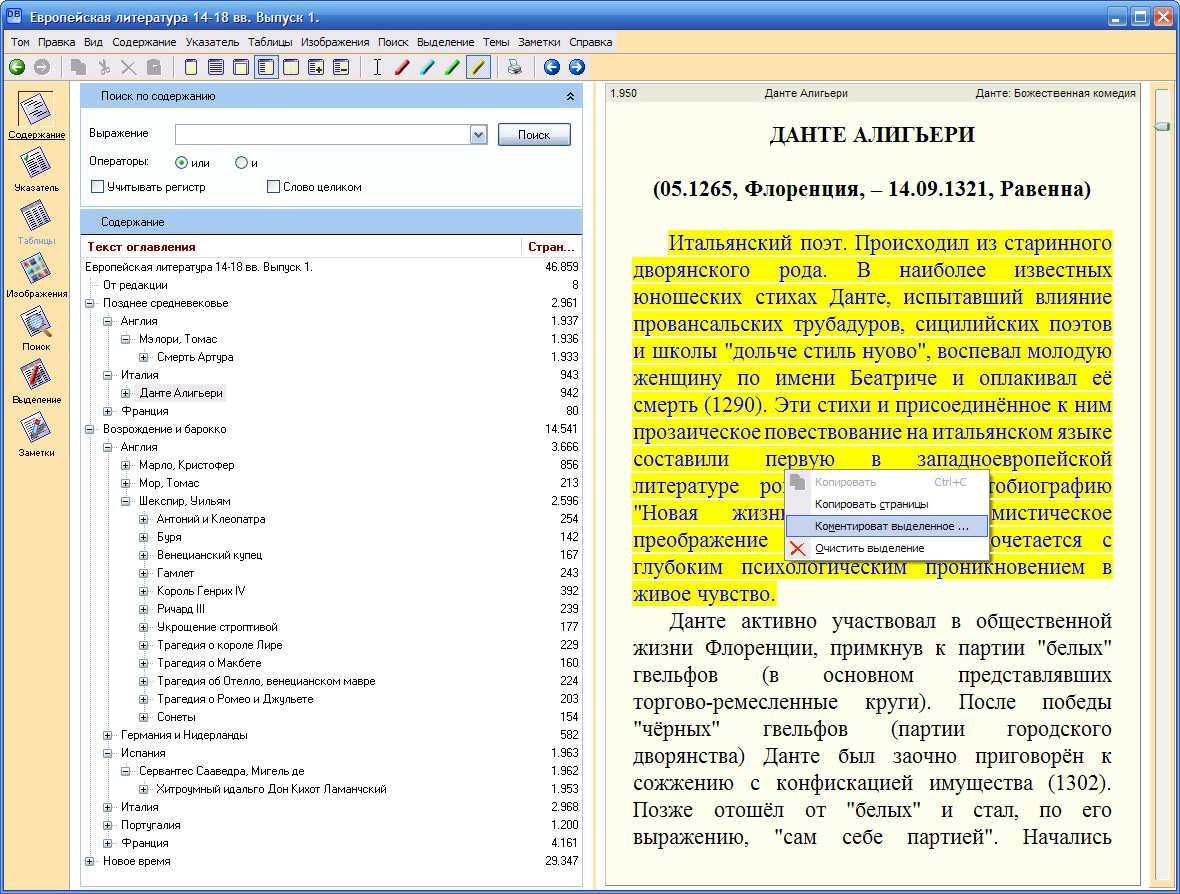Click the Cut scissors icon
The width and height of the screenshot is (1180, 894).
(x=104, y=68)
